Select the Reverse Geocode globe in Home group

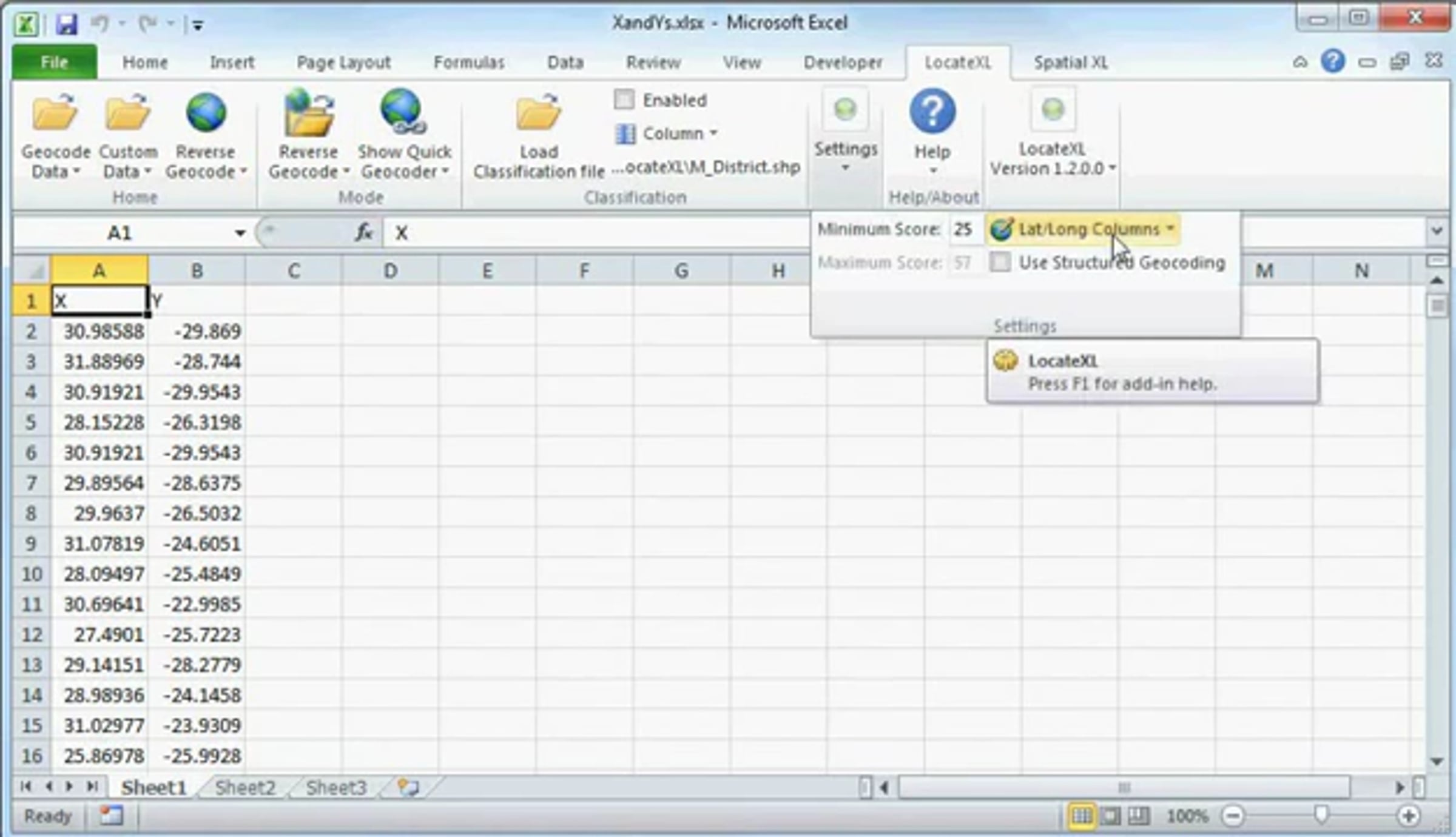(x=206, y=113)
